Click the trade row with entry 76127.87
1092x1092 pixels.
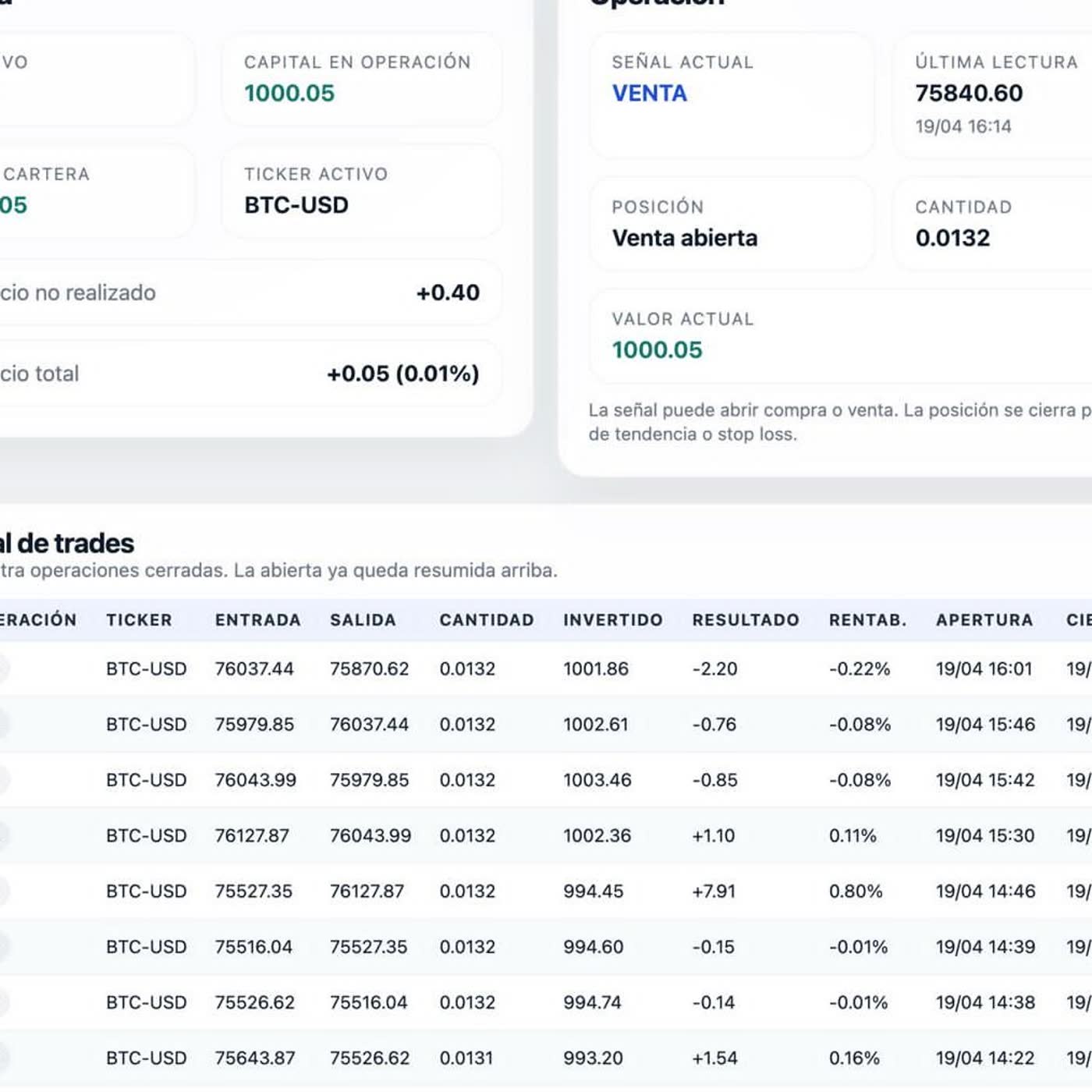pyautogui.click(x=546, y=835)
